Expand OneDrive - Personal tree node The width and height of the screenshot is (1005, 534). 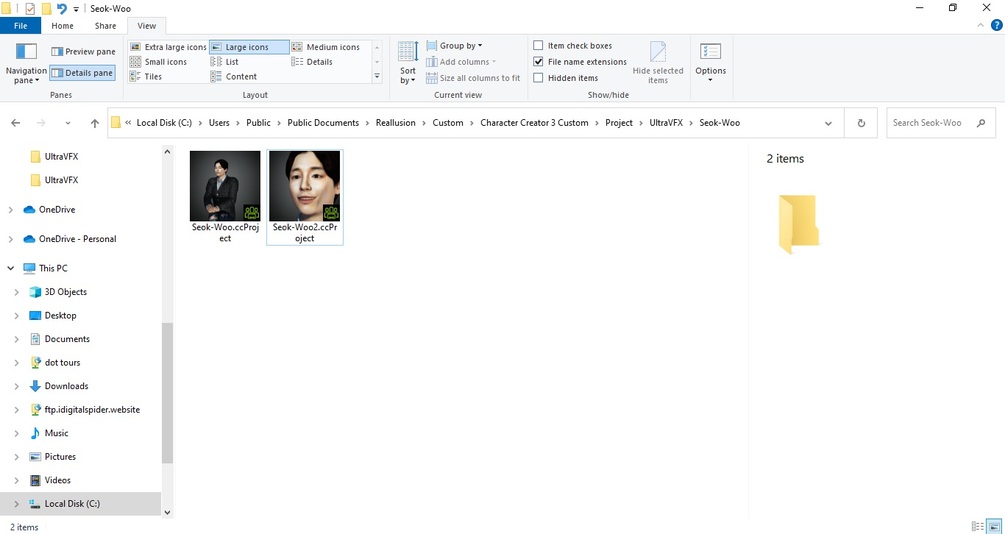10,239
